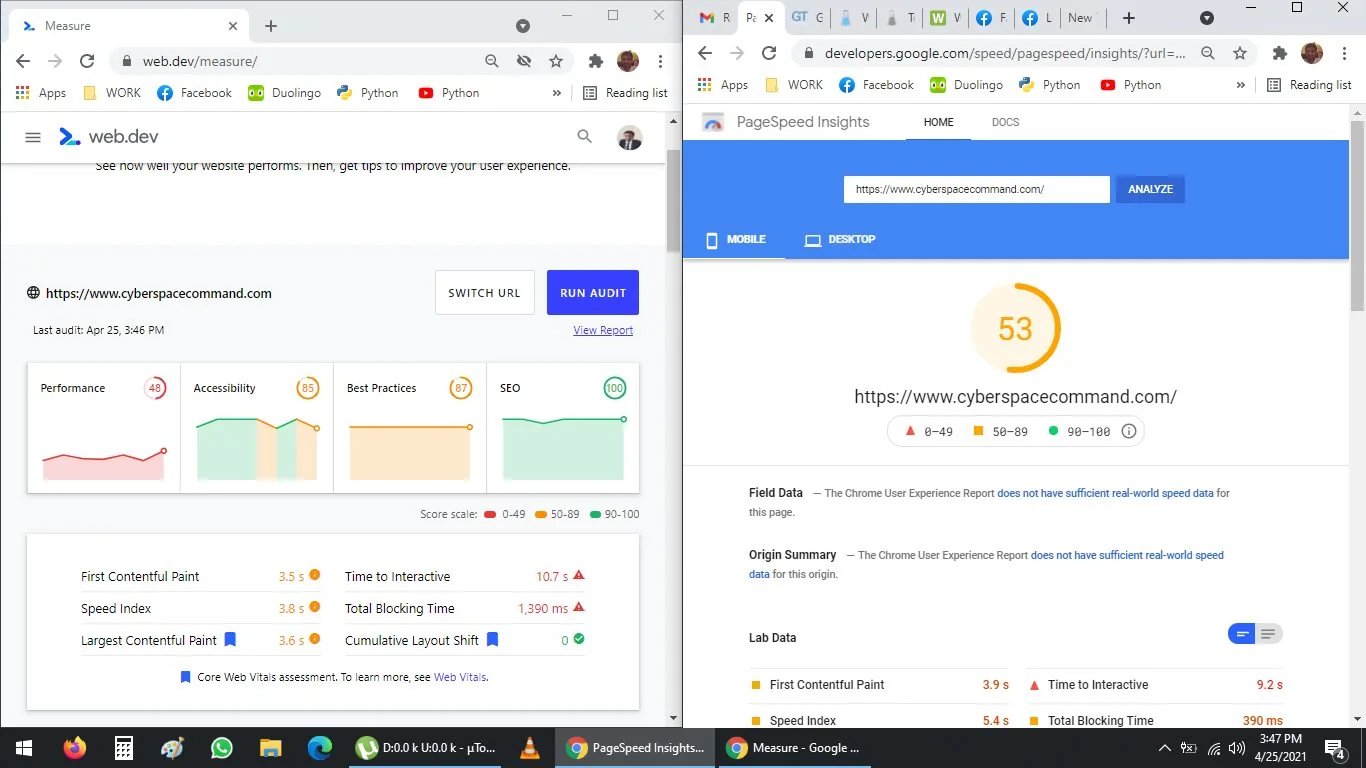Click the Performance score 48 gauge

coord(154,388)
